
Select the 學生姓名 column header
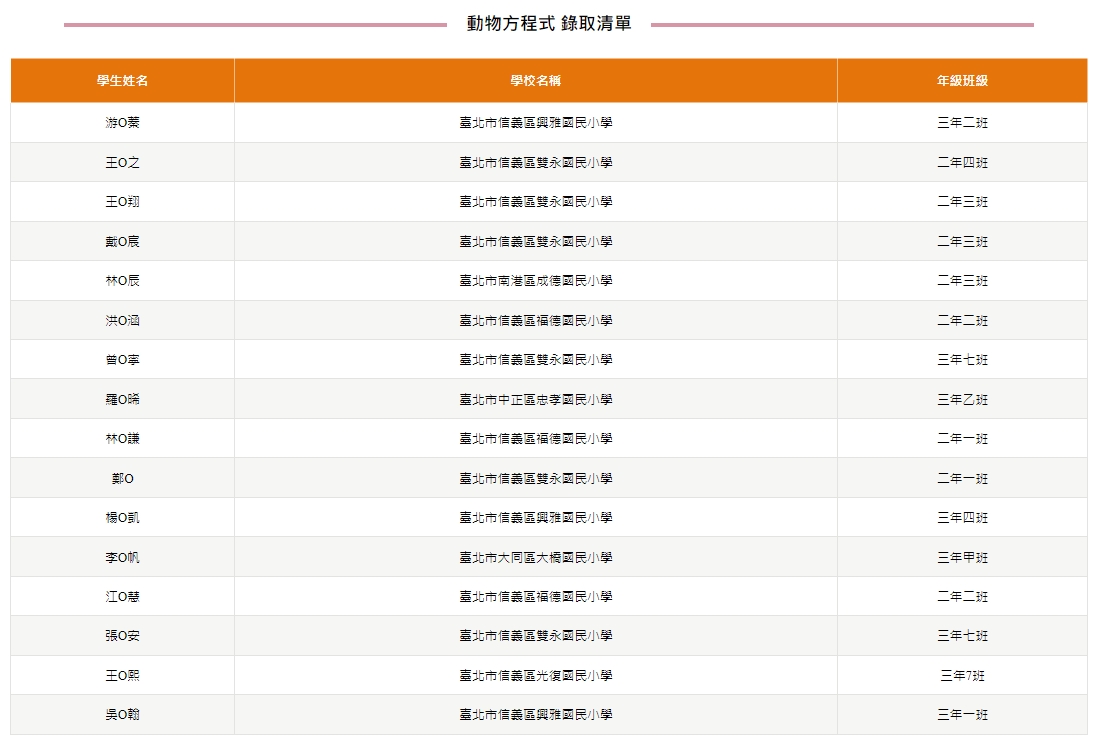(x=122, y=81)
